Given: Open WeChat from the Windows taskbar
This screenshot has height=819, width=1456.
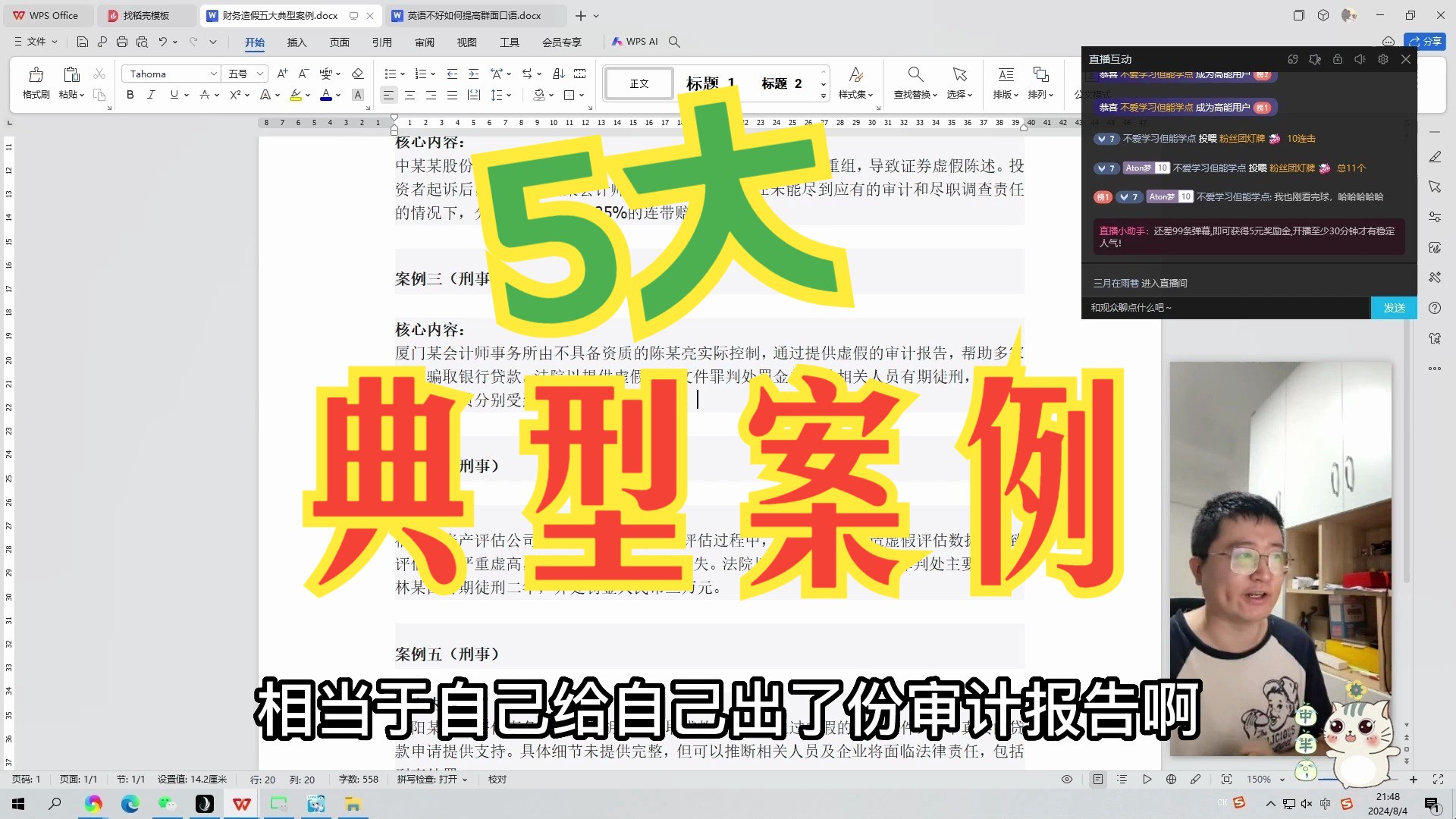Looking at the screenshot, I should (x=167, y=804).
